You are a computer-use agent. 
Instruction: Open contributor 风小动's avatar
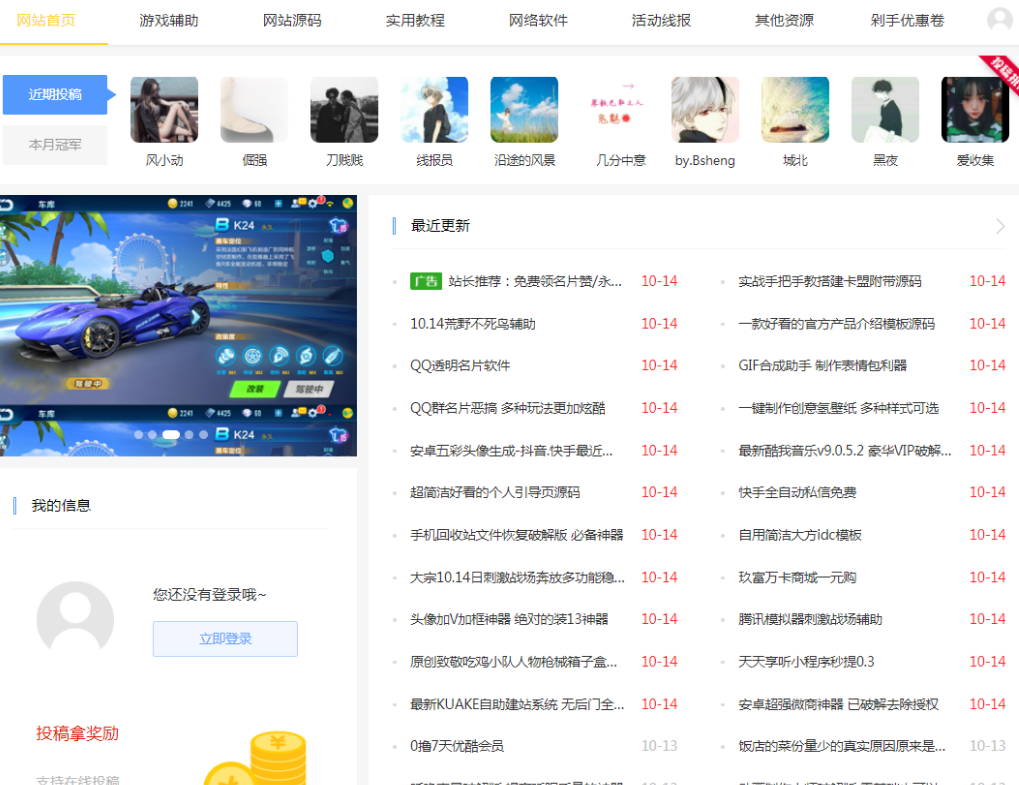pos(164,108)
